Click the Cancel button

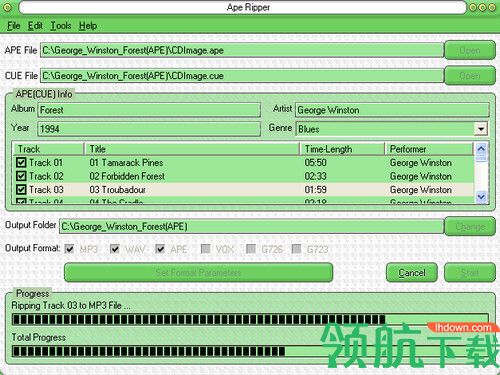pyautogui.click(x=412, y=273)
